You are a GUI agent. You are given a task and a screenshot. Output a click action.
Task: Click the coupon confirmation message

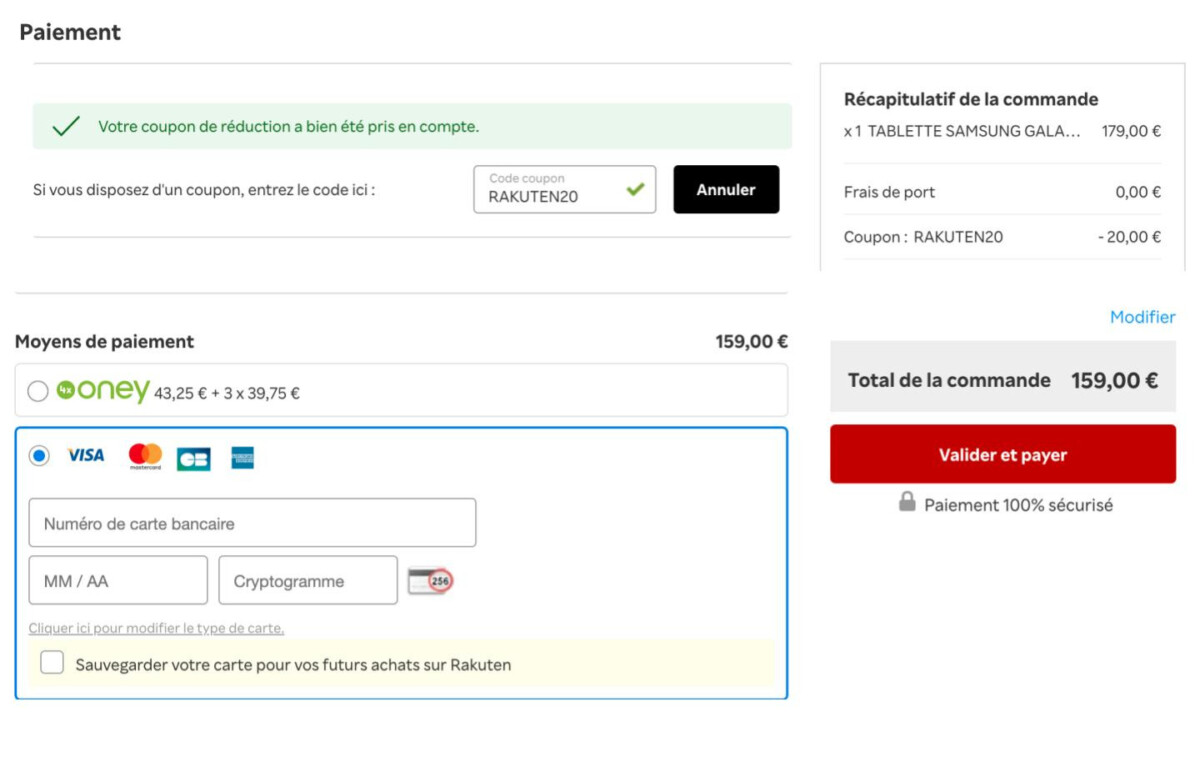[288, 127]
